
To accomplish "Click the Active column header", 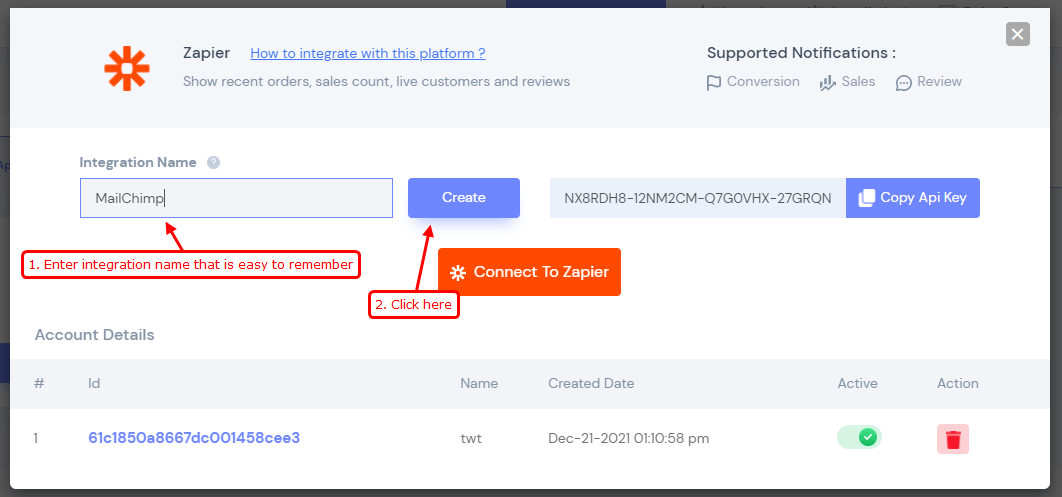I will tap(857, 383).
